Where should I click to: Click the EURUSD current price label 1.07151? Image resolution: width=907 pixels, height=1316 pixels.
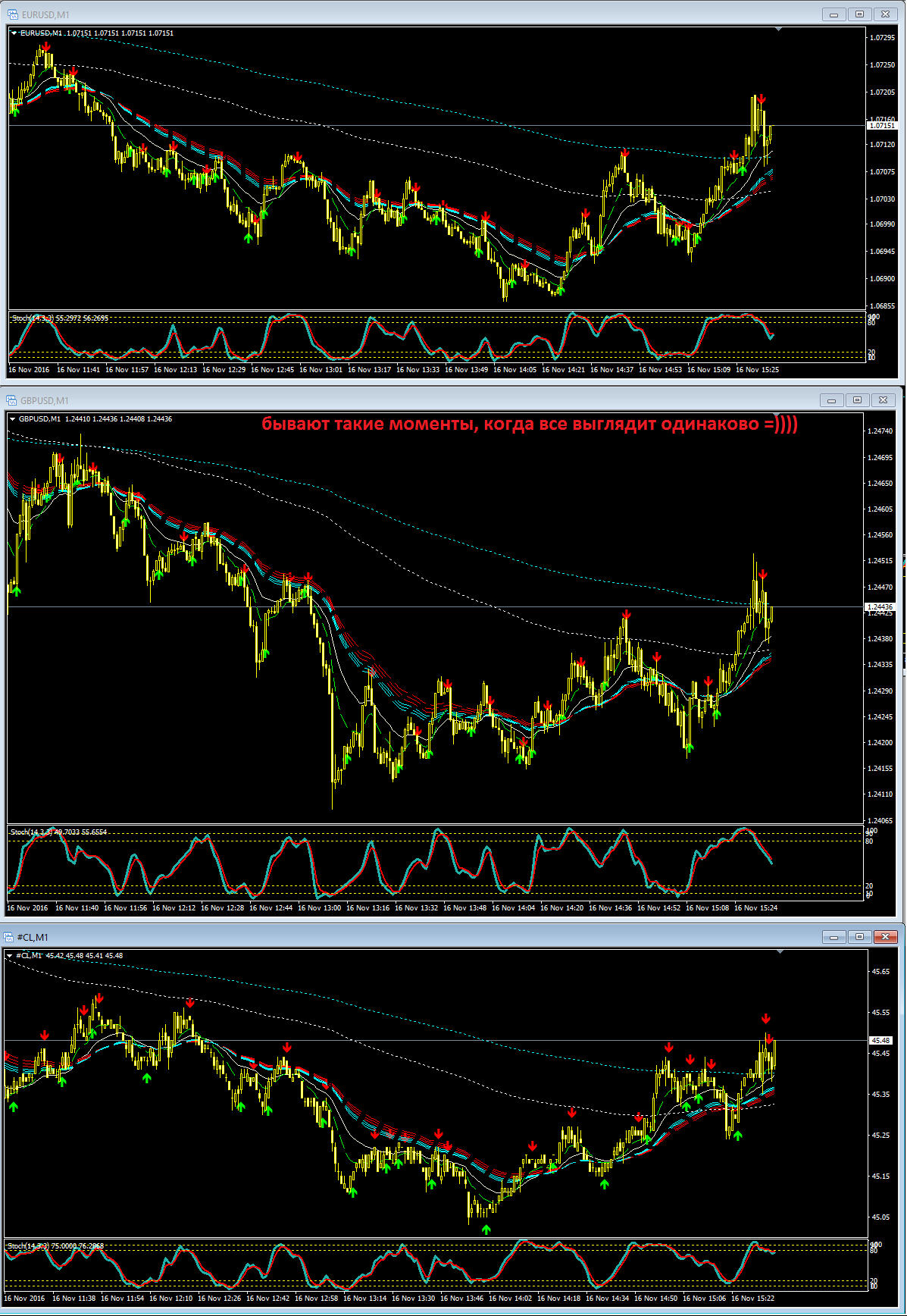(x=881, y=126)
